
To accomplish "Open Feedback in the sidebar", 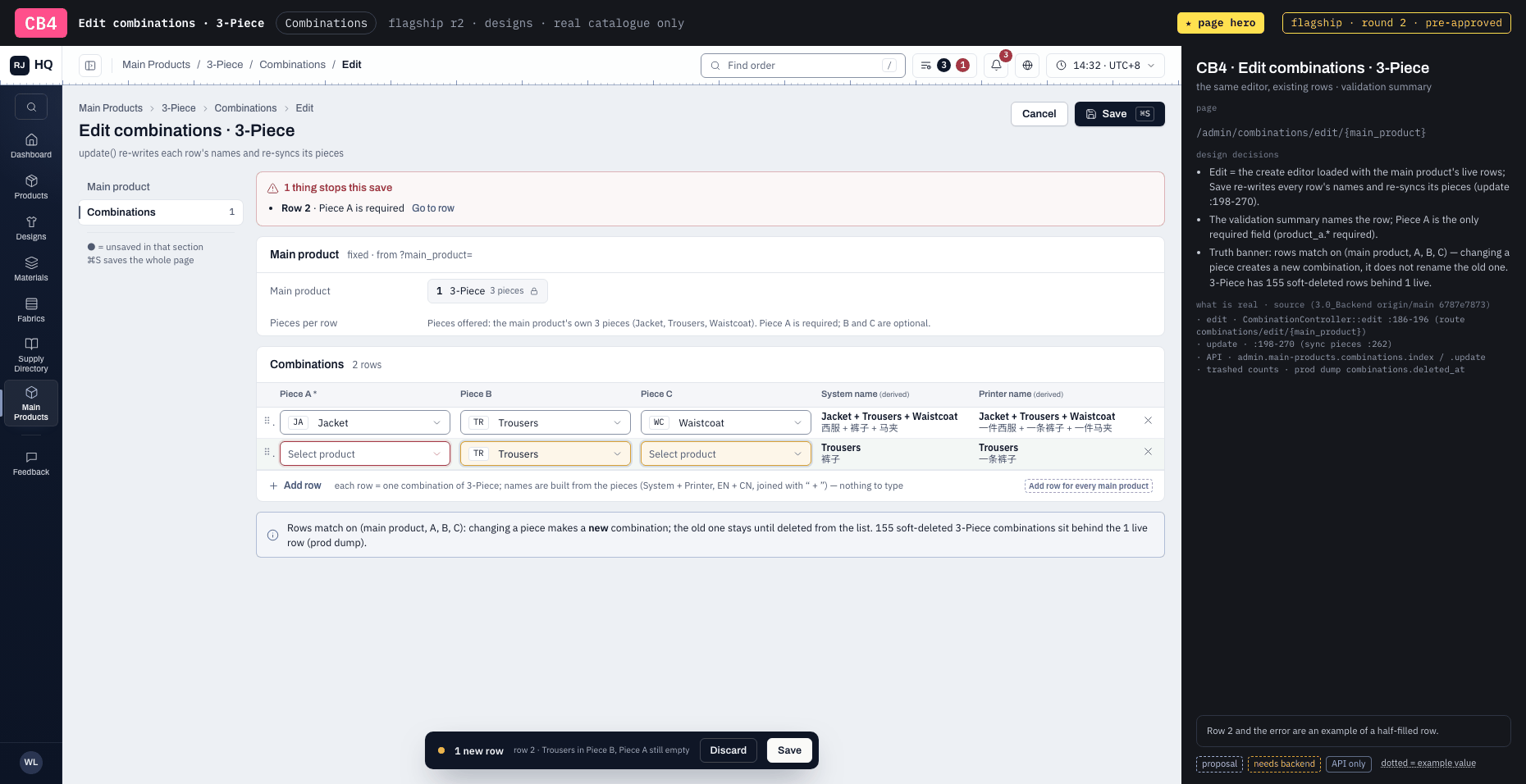I will pos(31,463).
